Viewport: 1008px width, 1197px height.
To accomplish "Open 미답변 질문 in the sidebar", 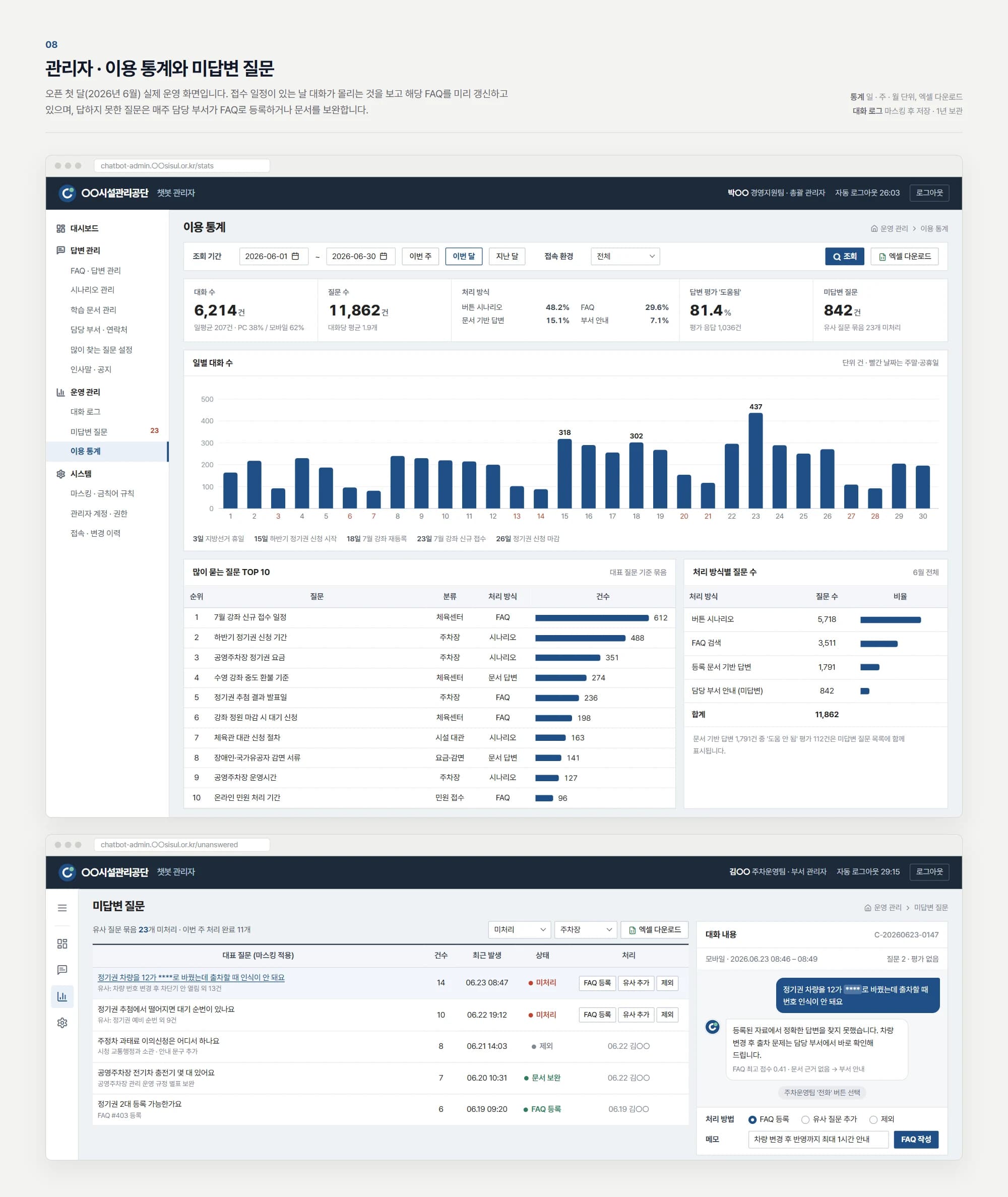I will (x=107, y=431).
